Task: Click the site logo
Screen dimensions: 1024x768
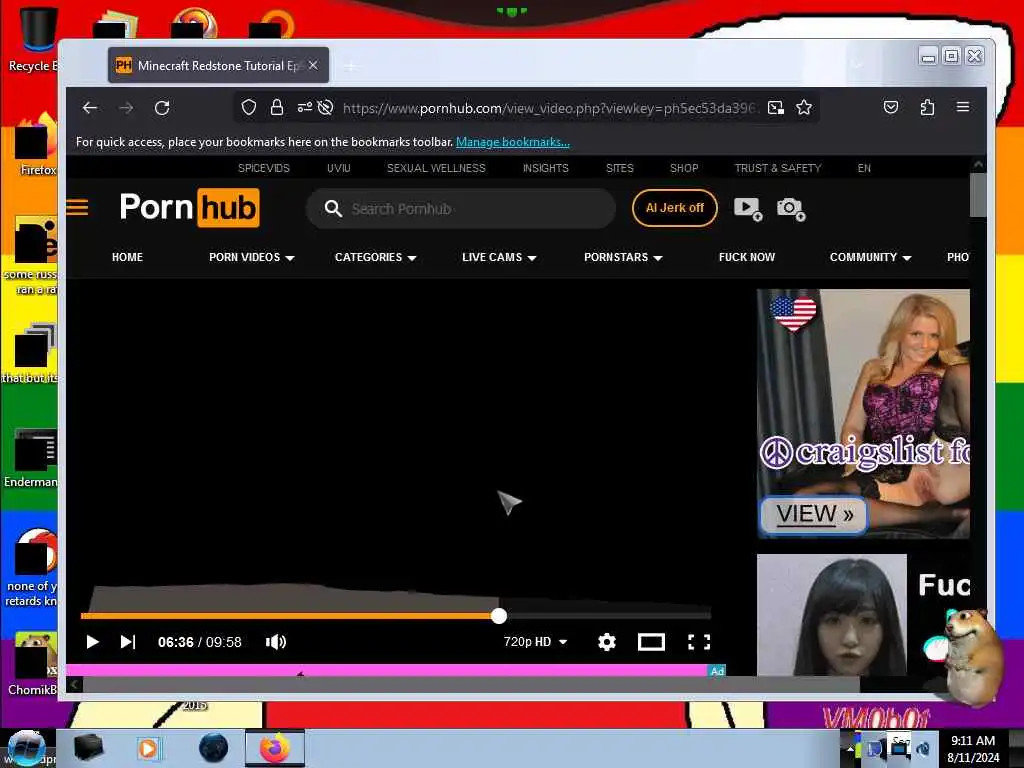Action: click(189, 208)
